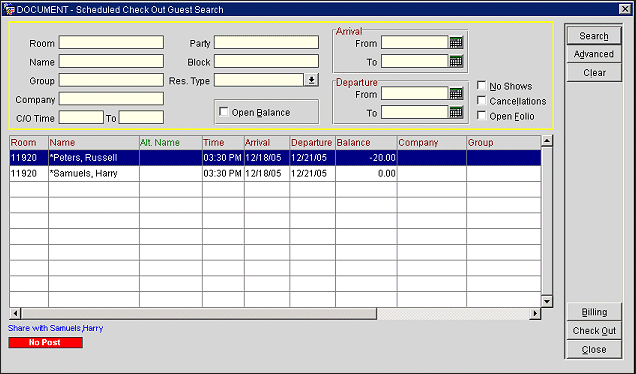Tick the Cancellations checkbox
The width and height of the screenshot is (636, 374).
point(481,101)
